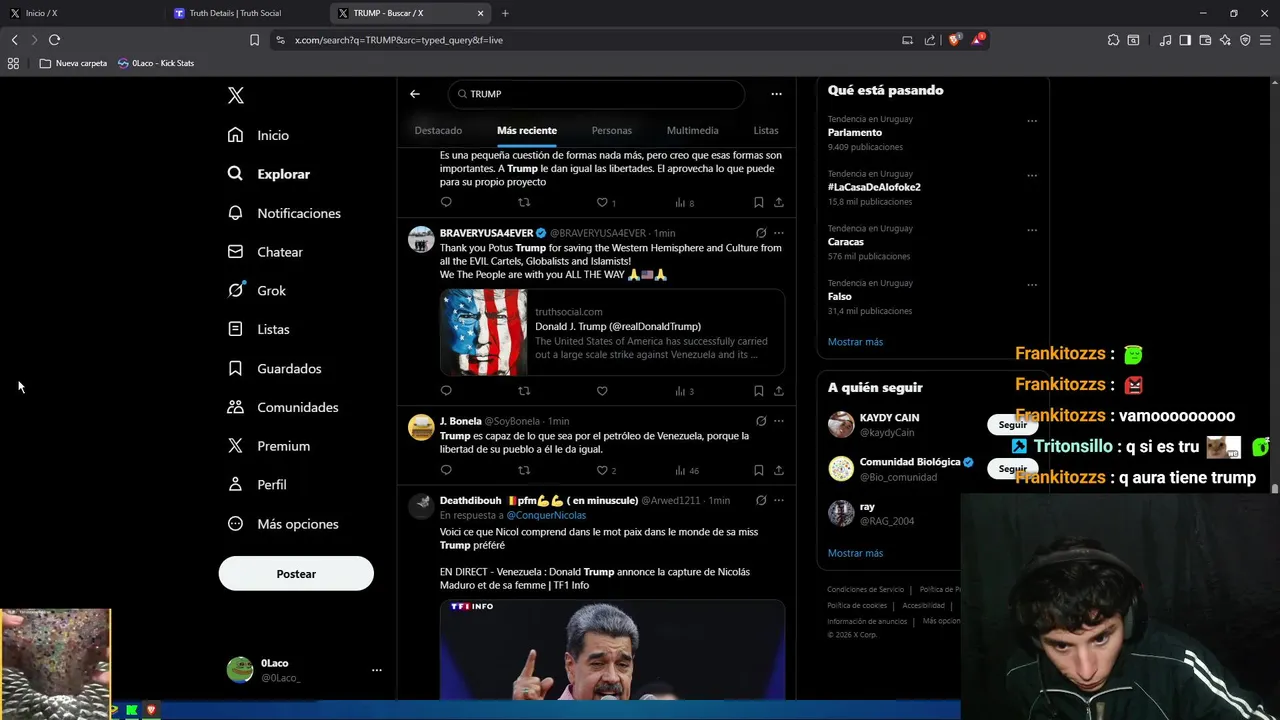Click the Trump flag thumbnail in link card
This screenshot has height=720, width=1280.
point(484,333)
